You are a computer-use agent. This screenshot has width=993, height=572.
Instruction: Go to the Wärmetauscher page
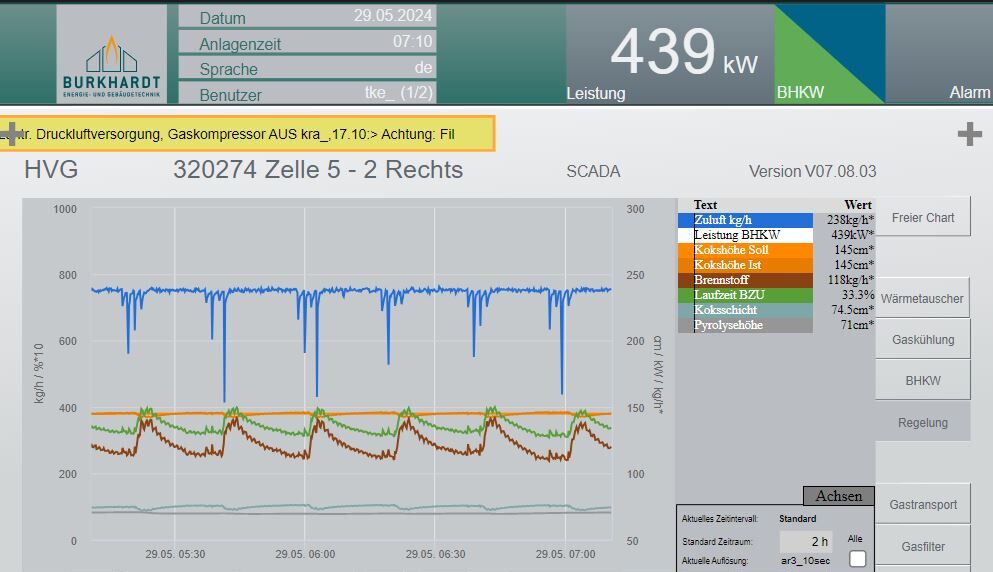click(922, 298)
